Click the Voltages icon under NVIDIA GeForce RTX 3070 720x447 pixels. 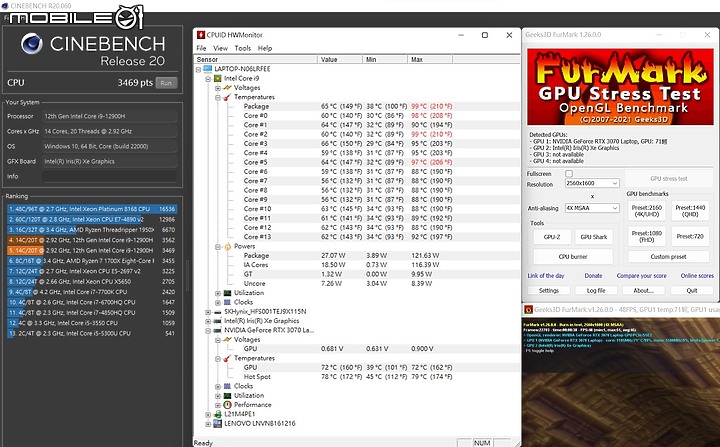(x=227, y=340)
